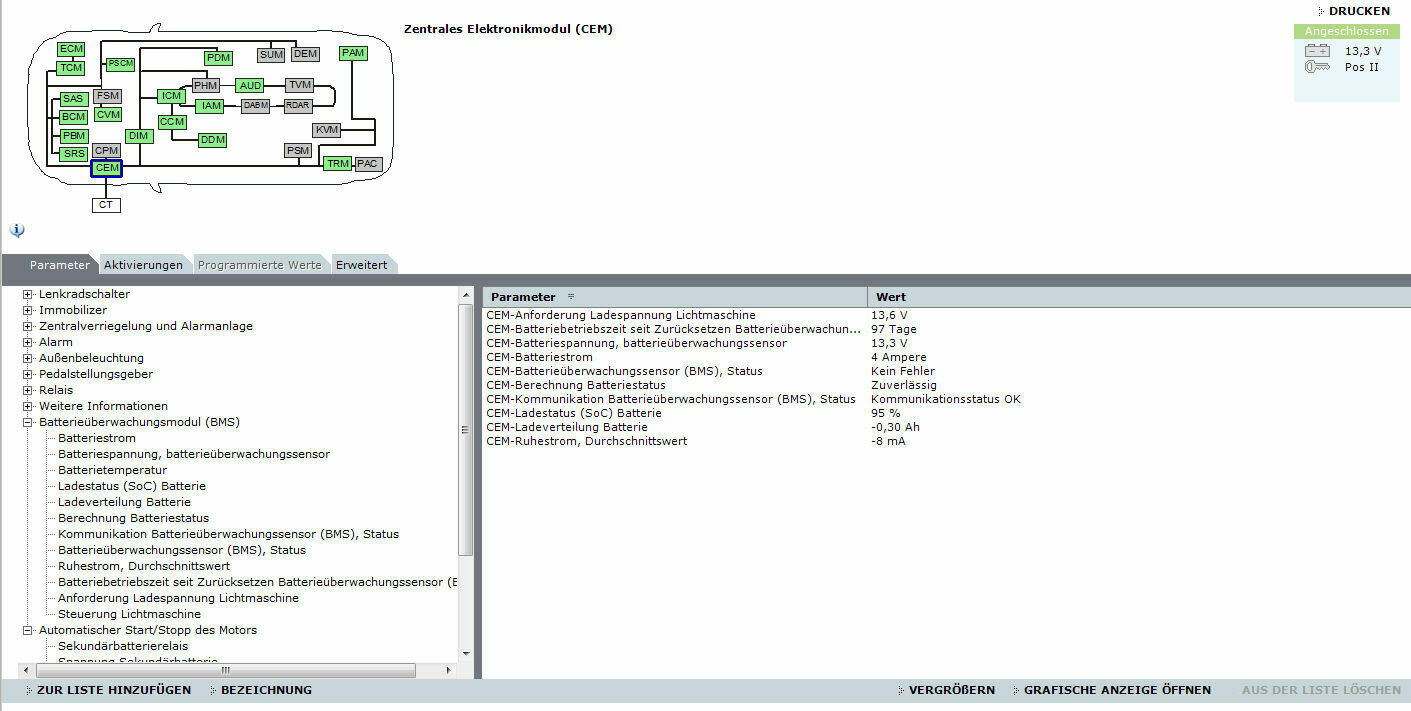Select the AUD audio module node

[x=250, y=86]
